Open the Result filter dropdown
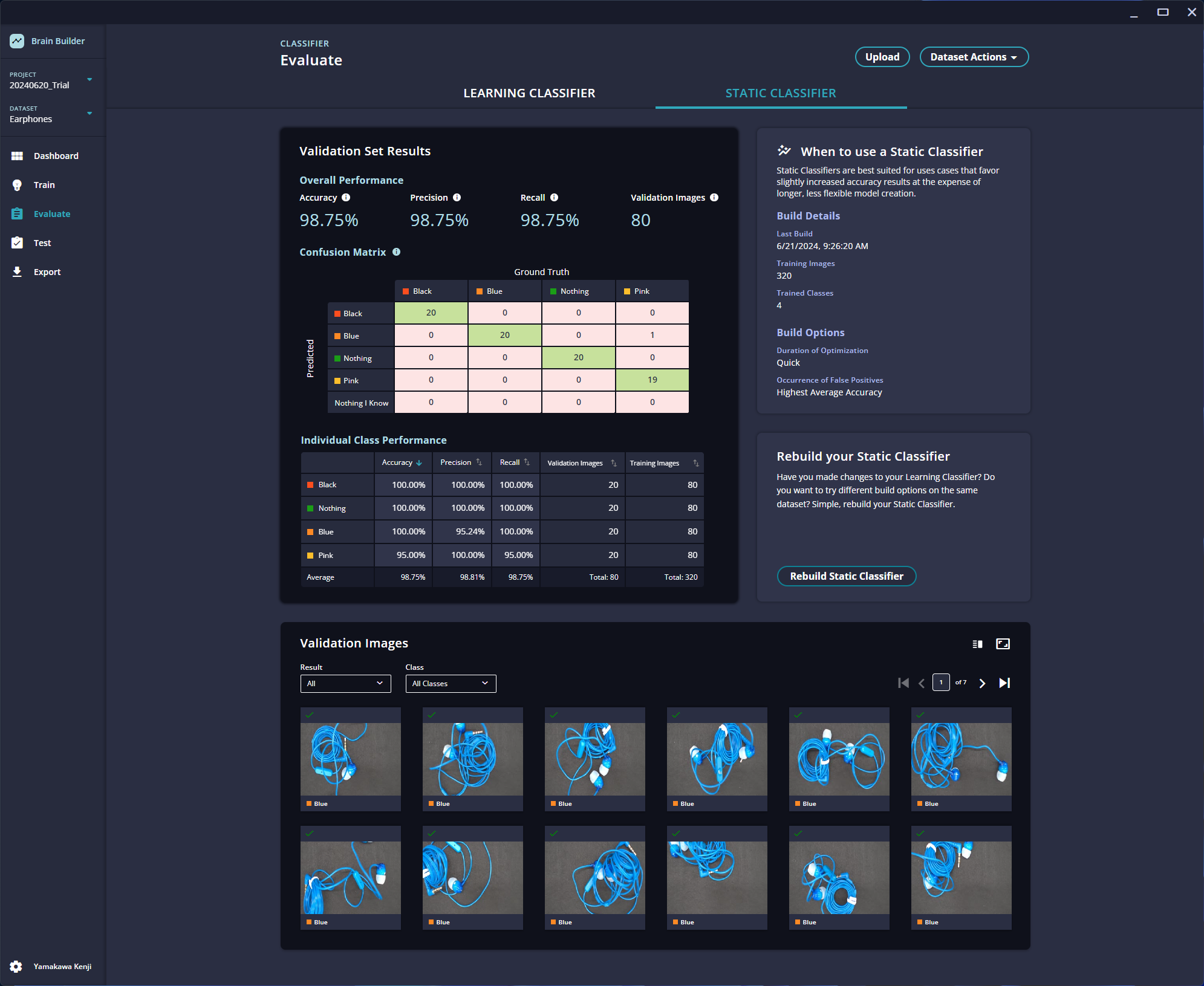The image size is (1204, 986). click(x=345, y=684)
